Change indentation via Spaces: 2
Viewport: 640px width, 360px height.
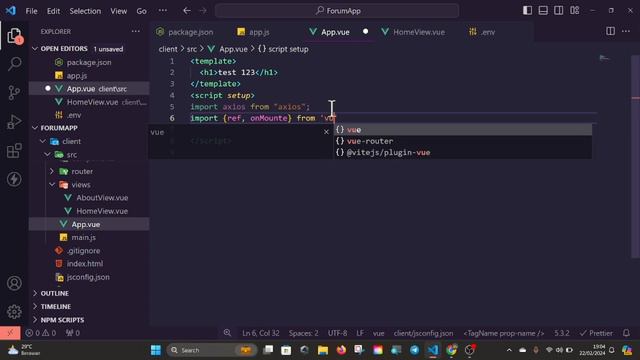(x=303, y=333)
